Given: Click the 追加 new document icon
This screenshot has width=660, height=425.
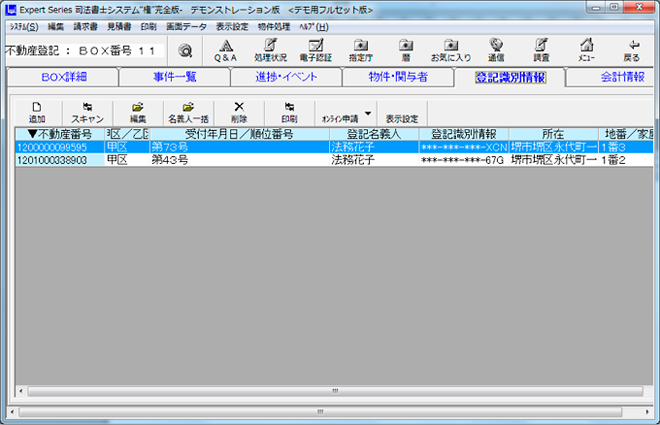Looking at the screenshot, I should click(37, 111).
